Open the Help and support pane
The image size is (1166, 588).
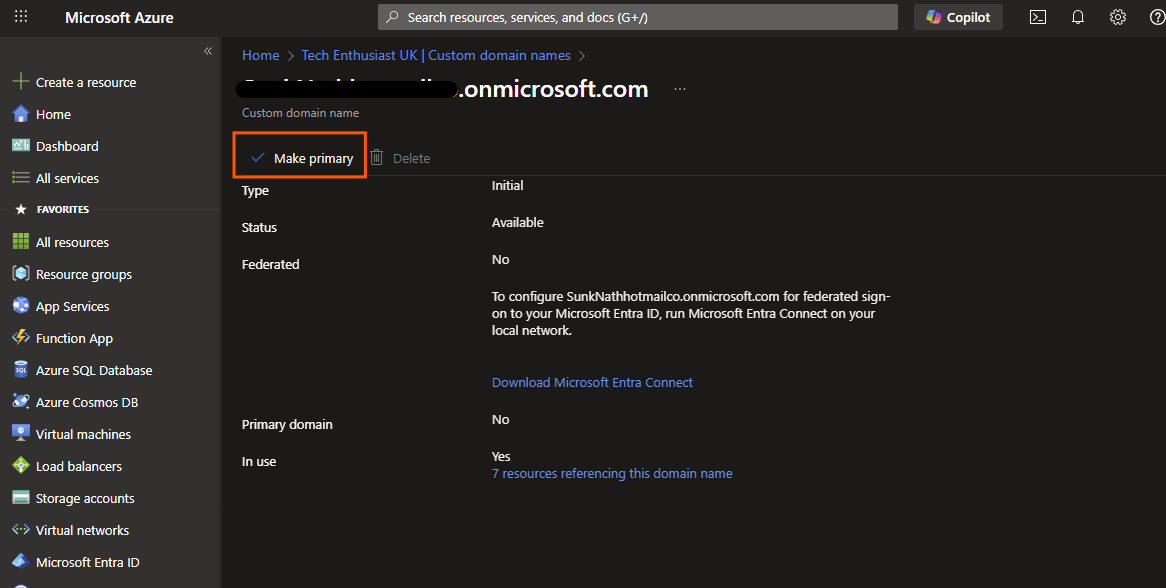1157,16
